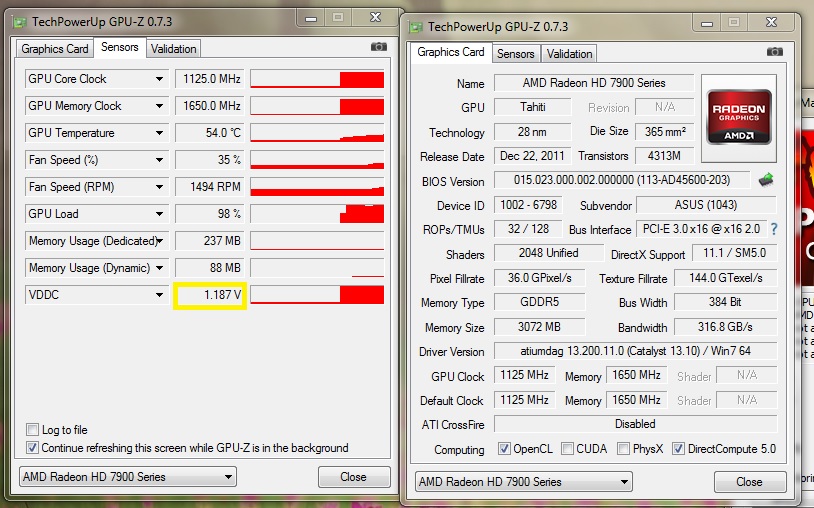Minimize the Sensors GPU-Z window
This screenshot has height=508, width=814.
coord(310,18)
